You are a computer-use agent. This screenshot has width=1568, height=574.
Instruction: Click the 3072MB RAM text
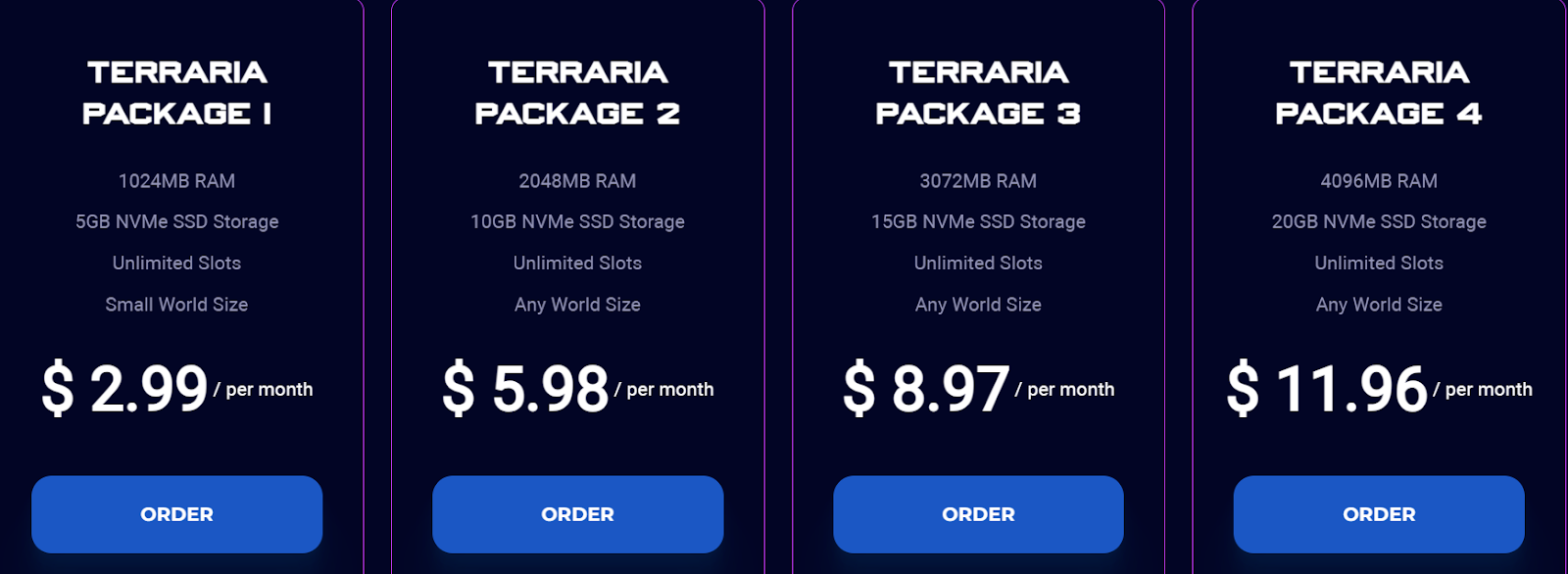click(x=978, y=181)
